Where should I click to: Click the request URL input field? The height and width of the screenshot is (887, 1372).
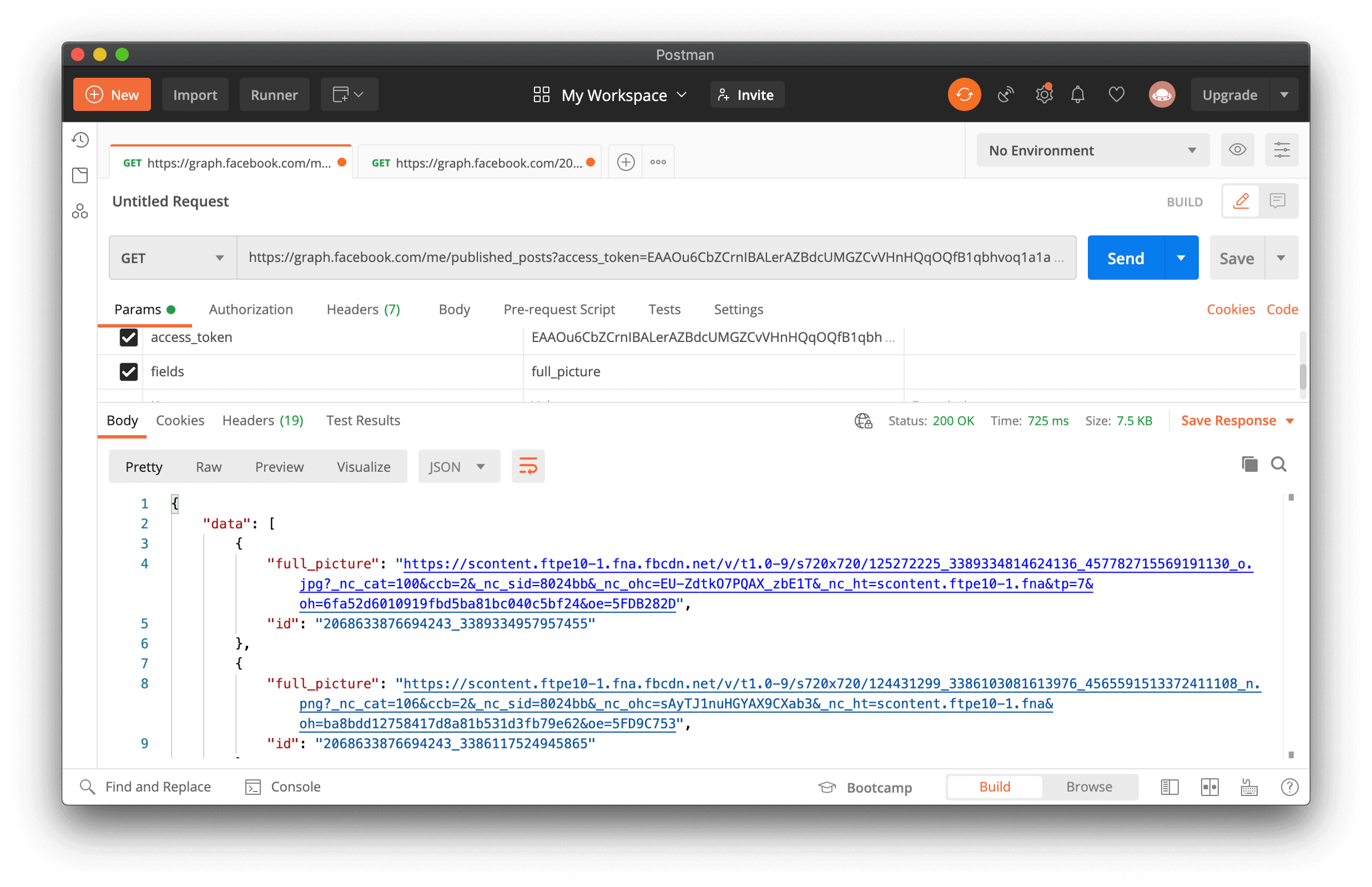656,257
